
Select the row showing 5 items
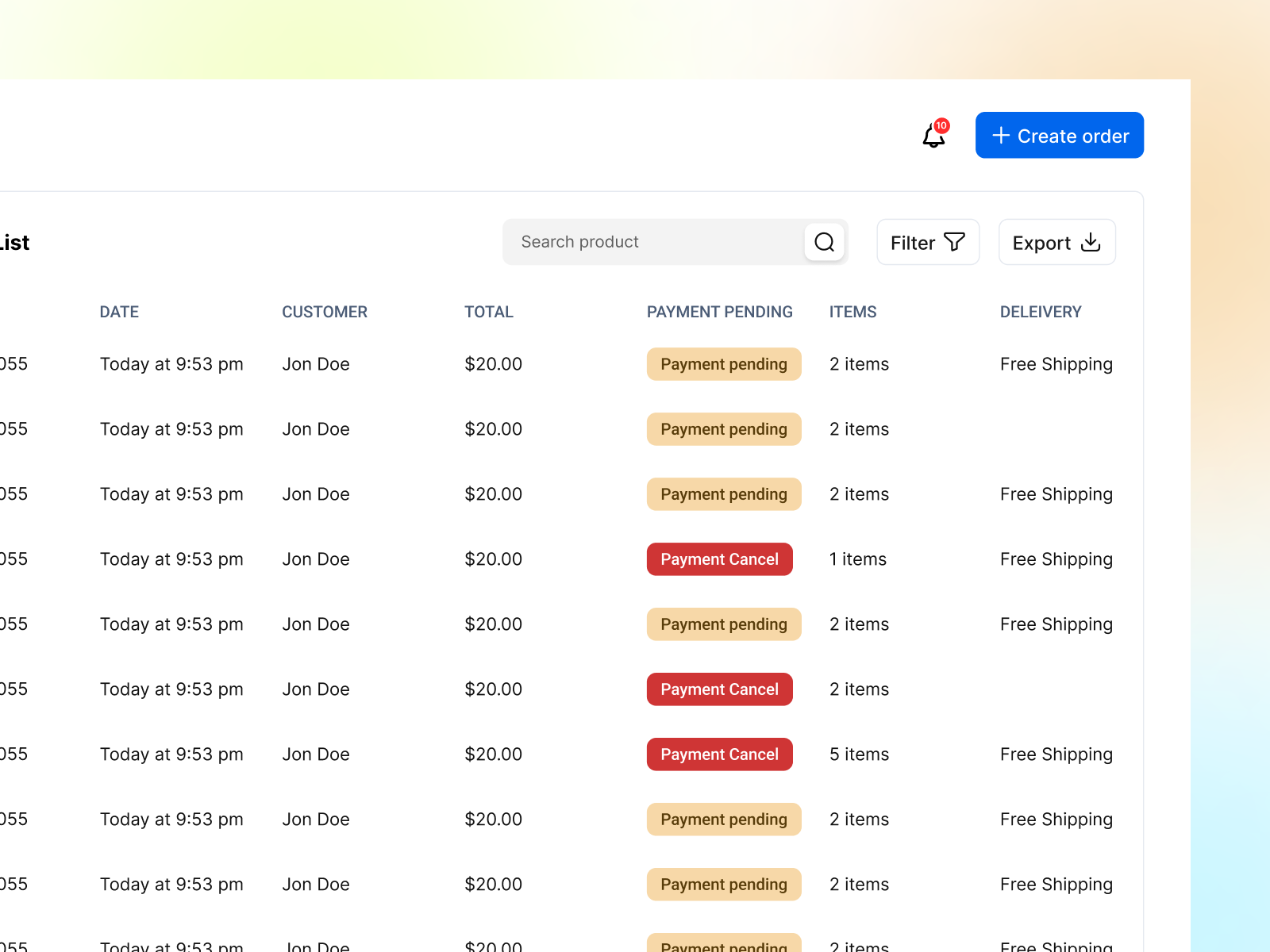click(858, 754)
